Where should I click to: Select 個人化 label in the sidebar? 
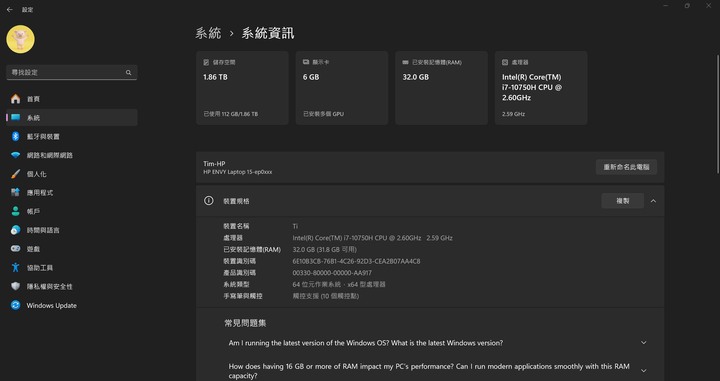coord(36,174)
